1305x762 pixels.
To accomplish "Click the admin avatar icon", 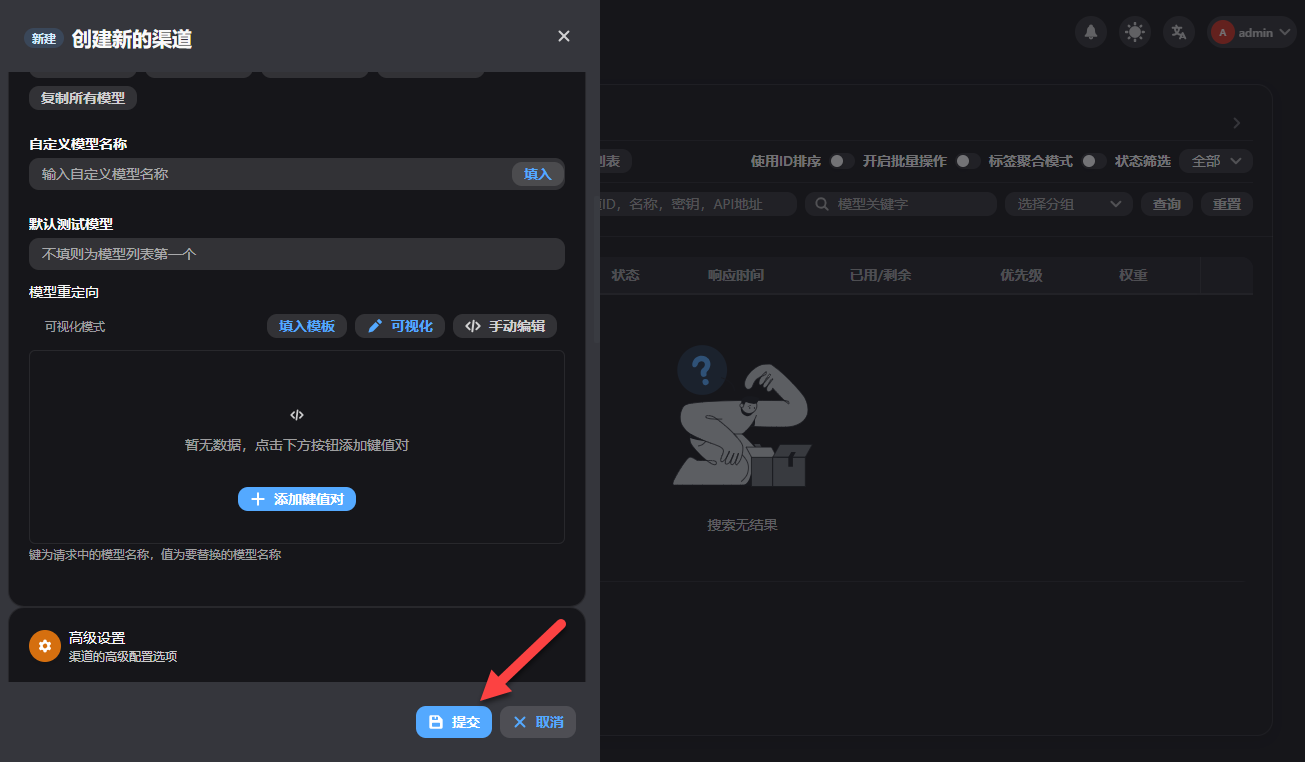I will [x=1221, y=32].
